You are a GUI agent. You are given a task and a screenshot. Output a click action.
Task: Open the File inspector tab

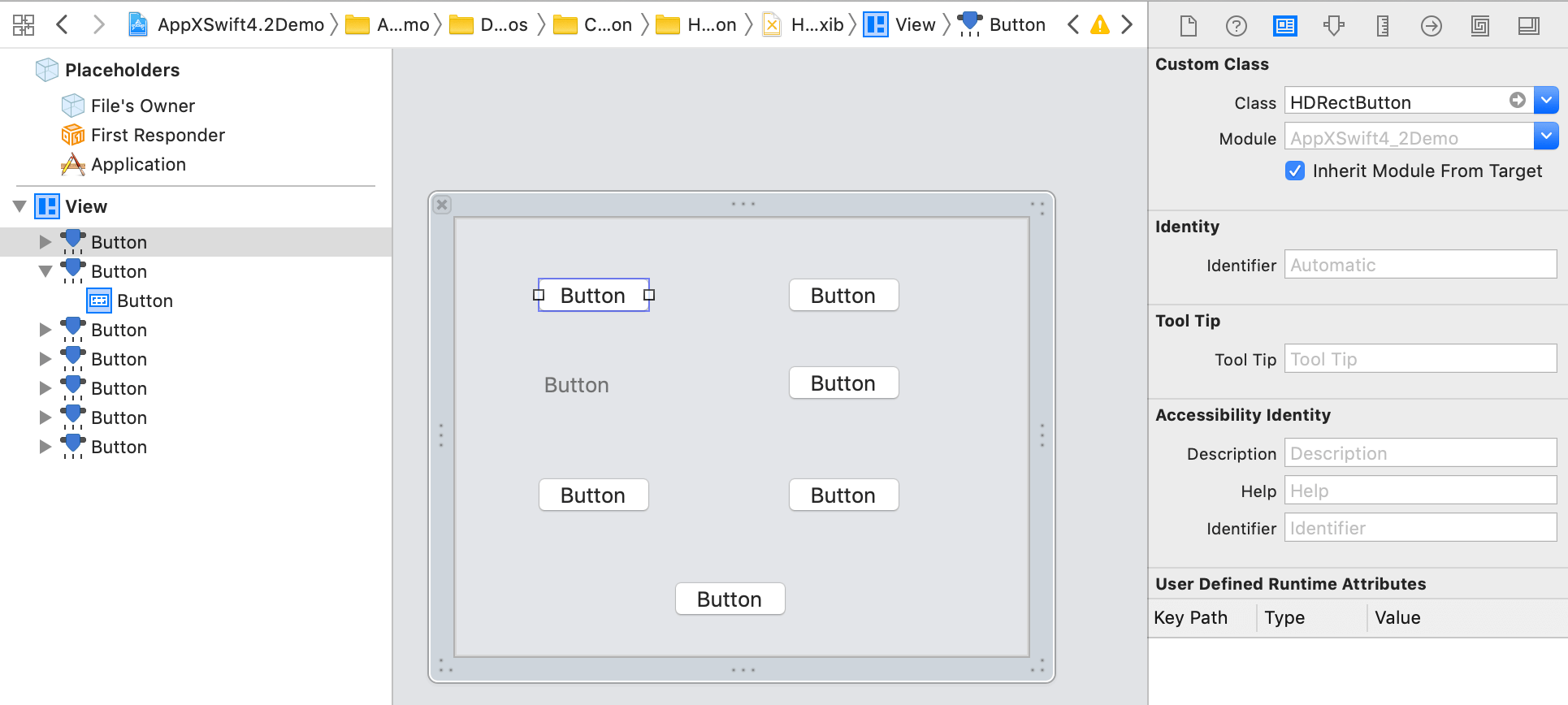[1188, 26]
